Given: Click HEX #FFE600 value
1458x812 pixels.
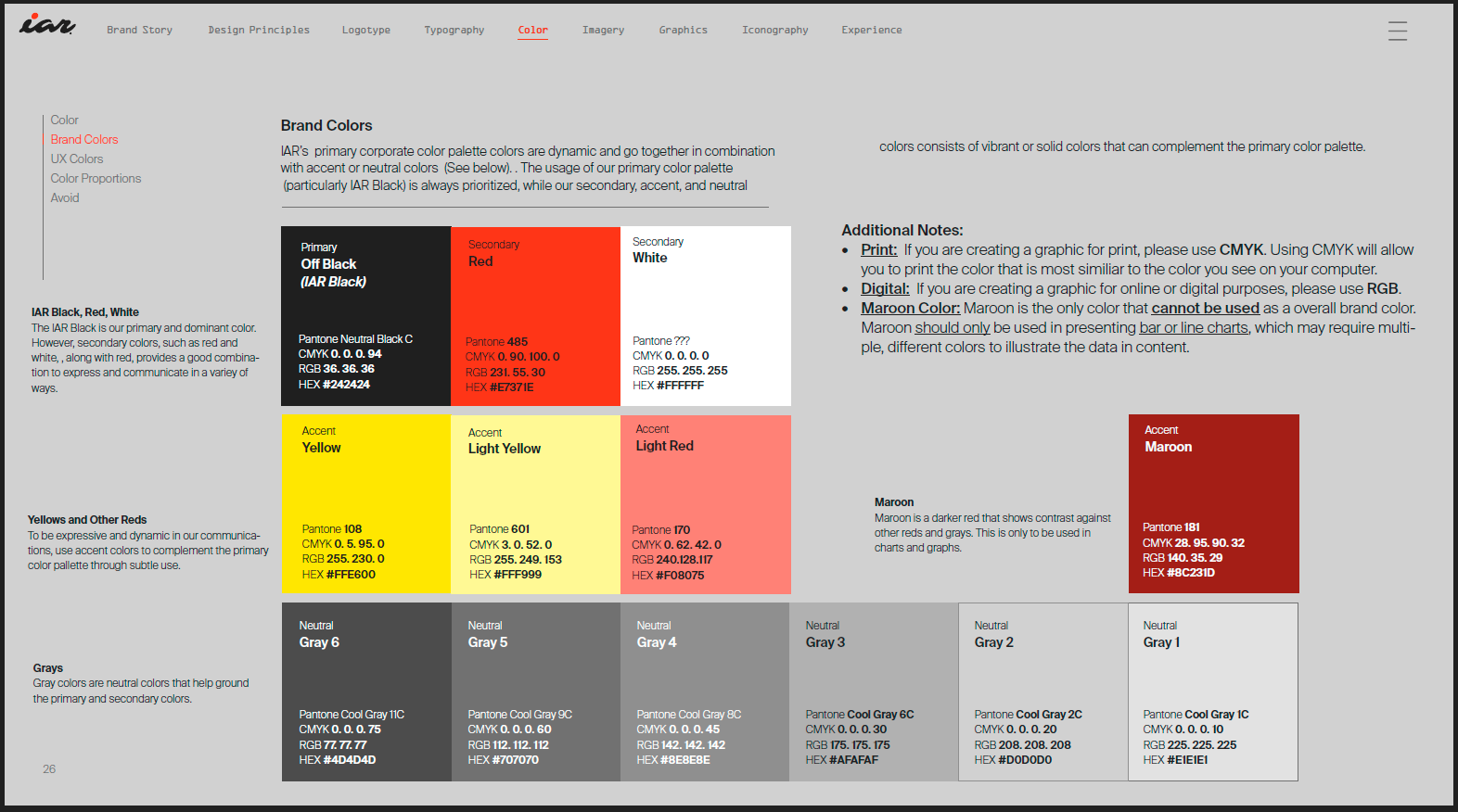Looking at the screenshot, I should click(x=339, y=575).
